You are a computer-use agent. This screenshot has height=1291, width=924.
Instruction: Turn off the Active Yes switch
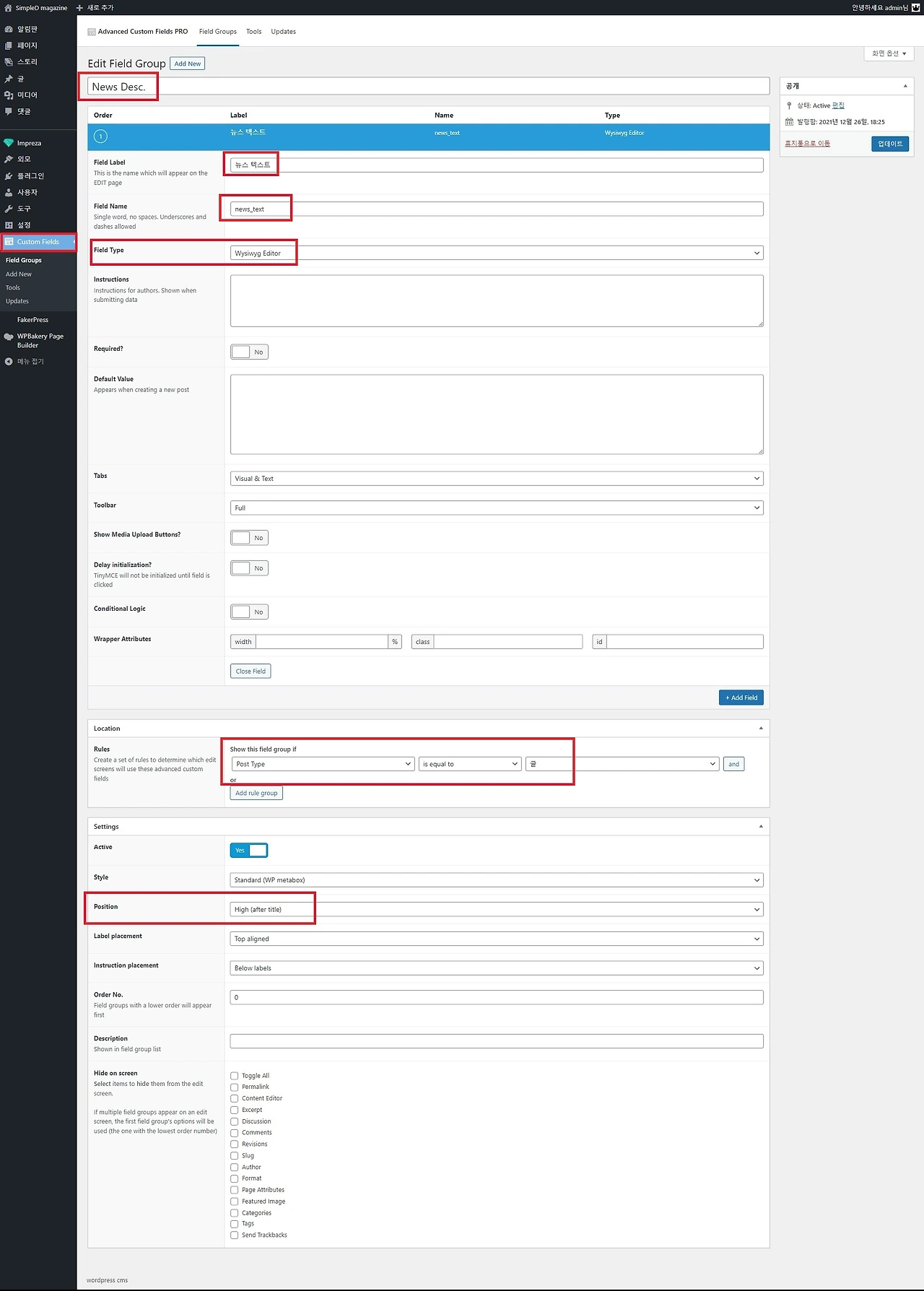pos(249,851)
